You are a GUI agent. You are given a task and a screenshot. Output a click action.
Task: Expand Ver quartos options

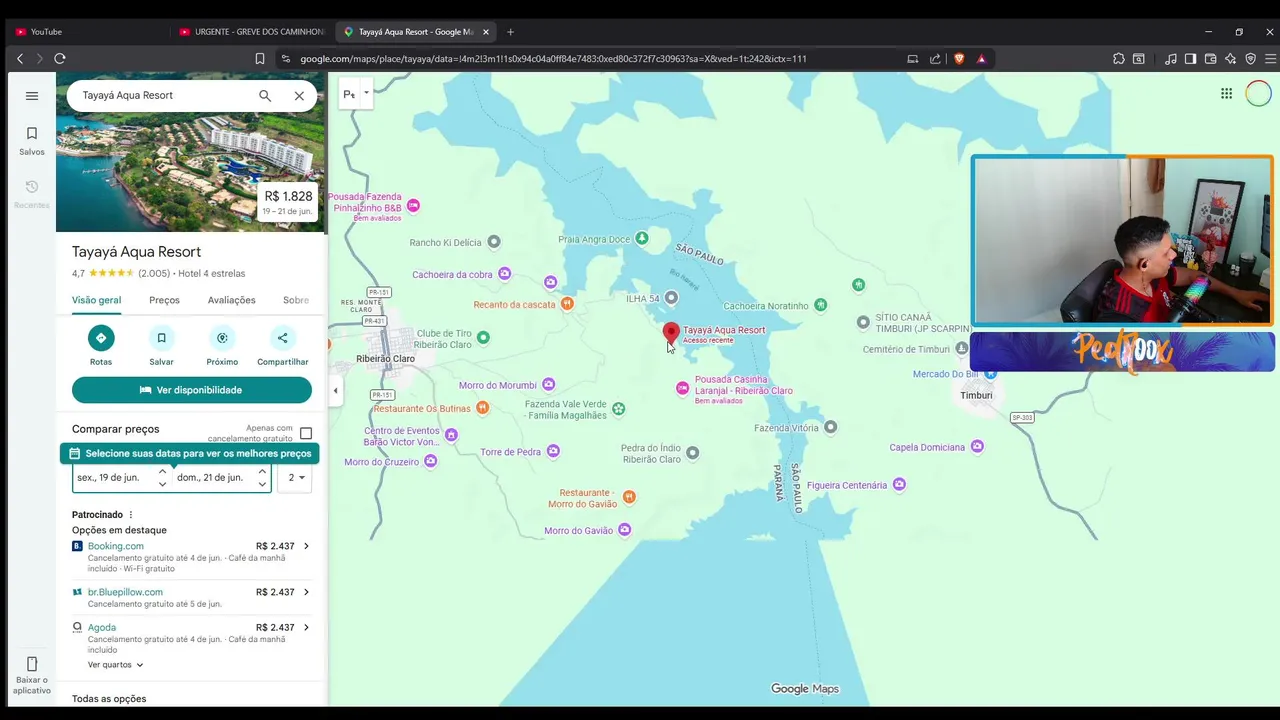point(115,665)
